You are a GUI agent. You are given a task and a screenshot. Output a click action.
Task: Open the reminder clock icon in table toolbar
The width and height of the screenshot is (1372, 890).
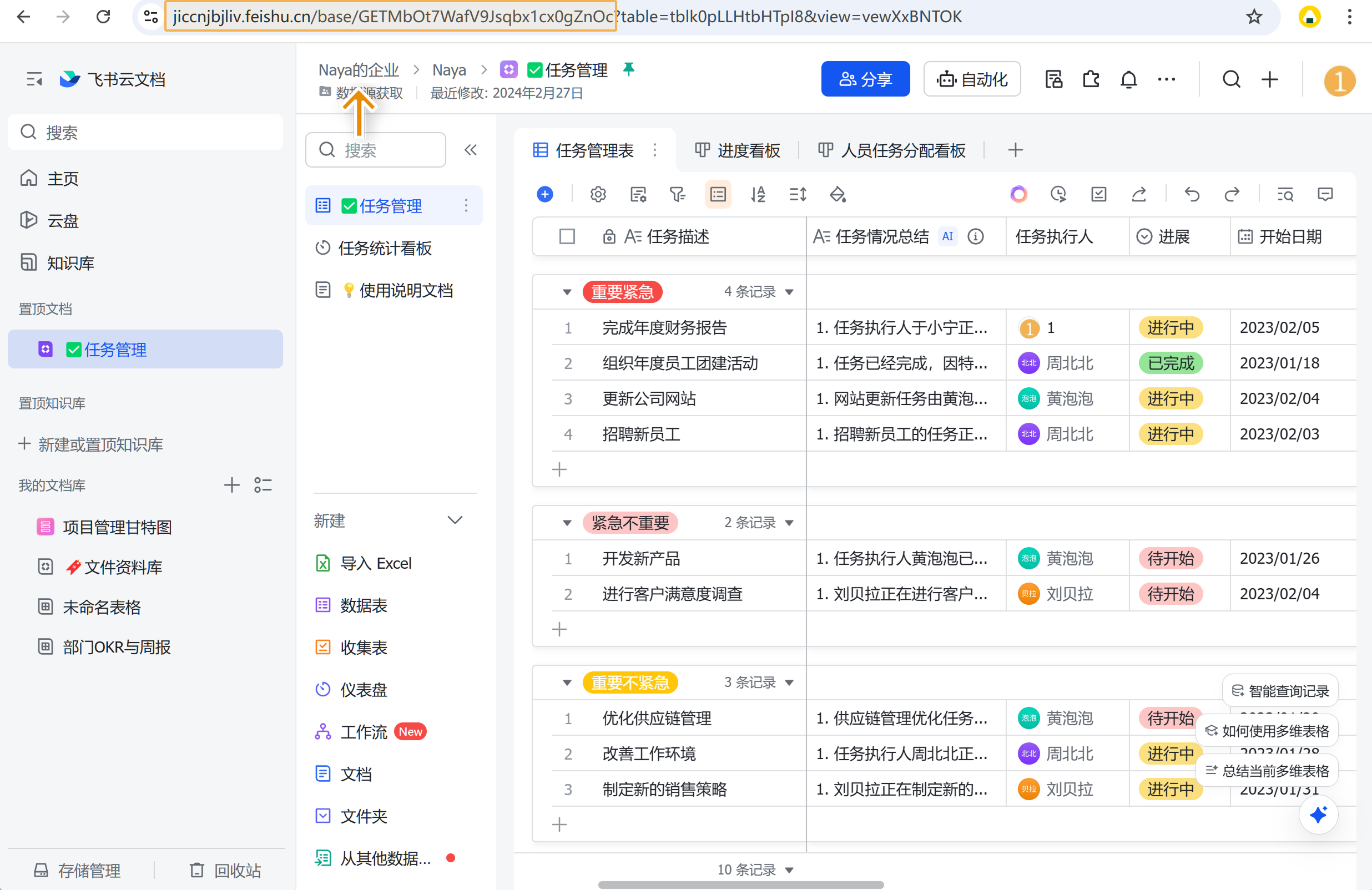coord(1058,194)
